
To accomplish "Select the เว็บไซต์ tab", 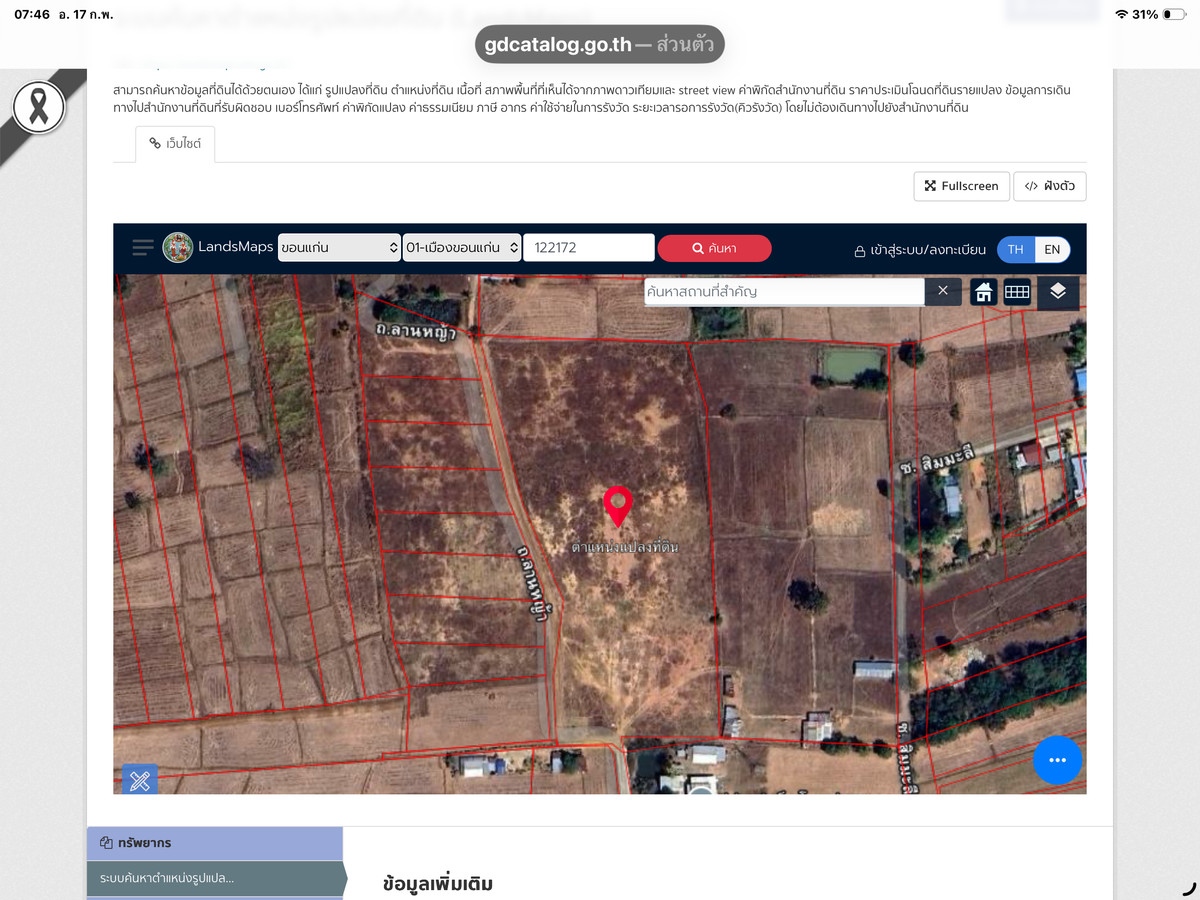I will click(x=175, y=144).
